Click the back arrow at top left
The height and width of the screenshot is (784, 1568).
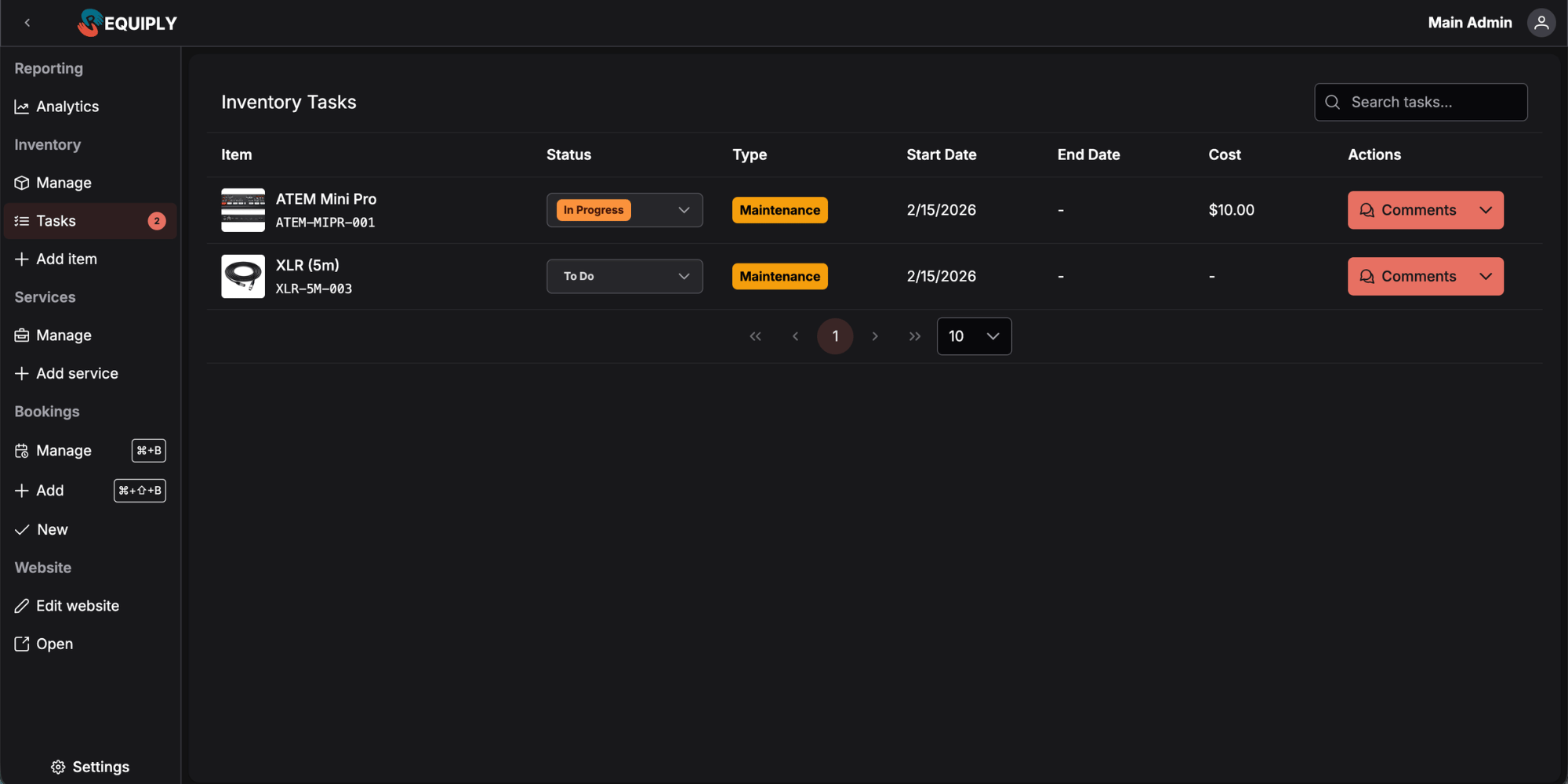pos(27,23)
